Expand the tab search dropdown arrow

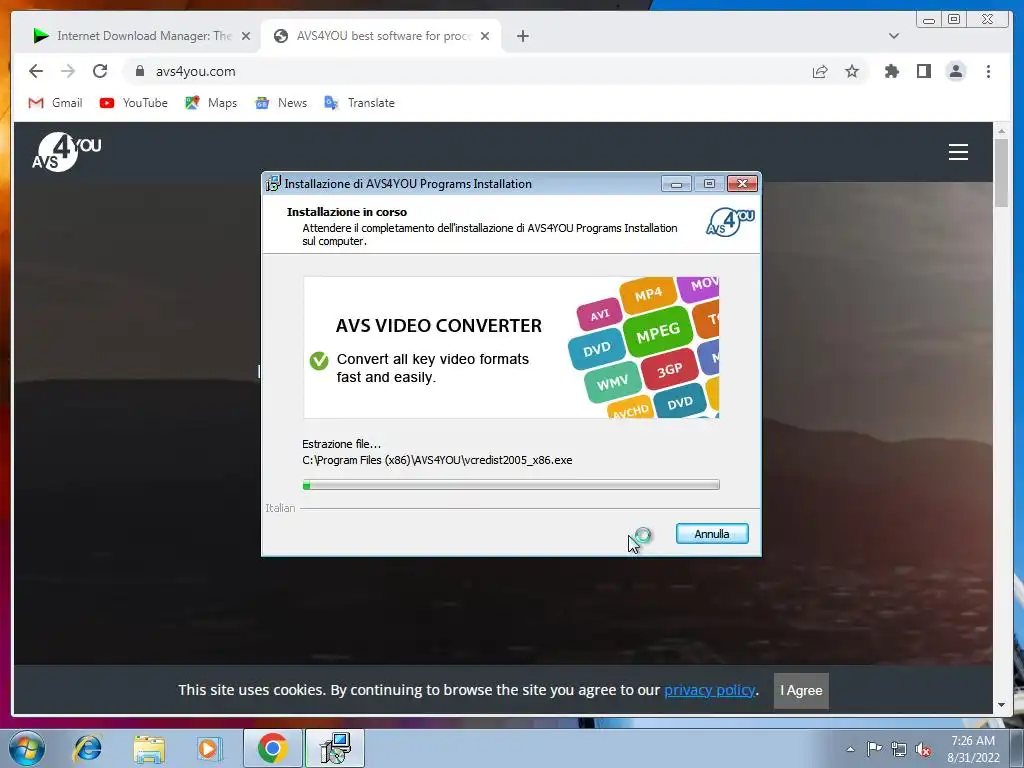click(x=894, y=36)
